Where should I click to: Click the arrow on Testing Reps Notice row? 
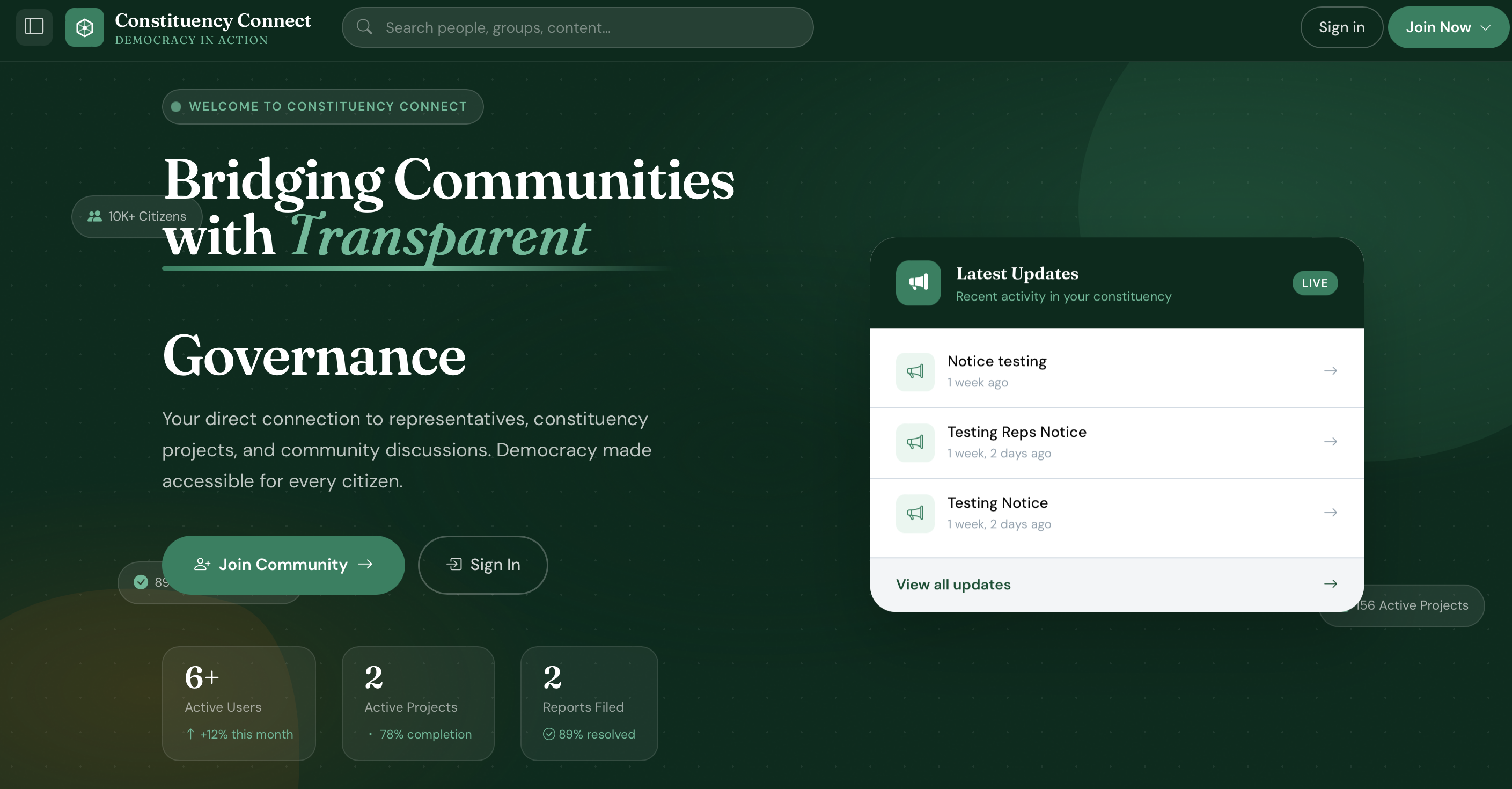tap(1330, 441)
